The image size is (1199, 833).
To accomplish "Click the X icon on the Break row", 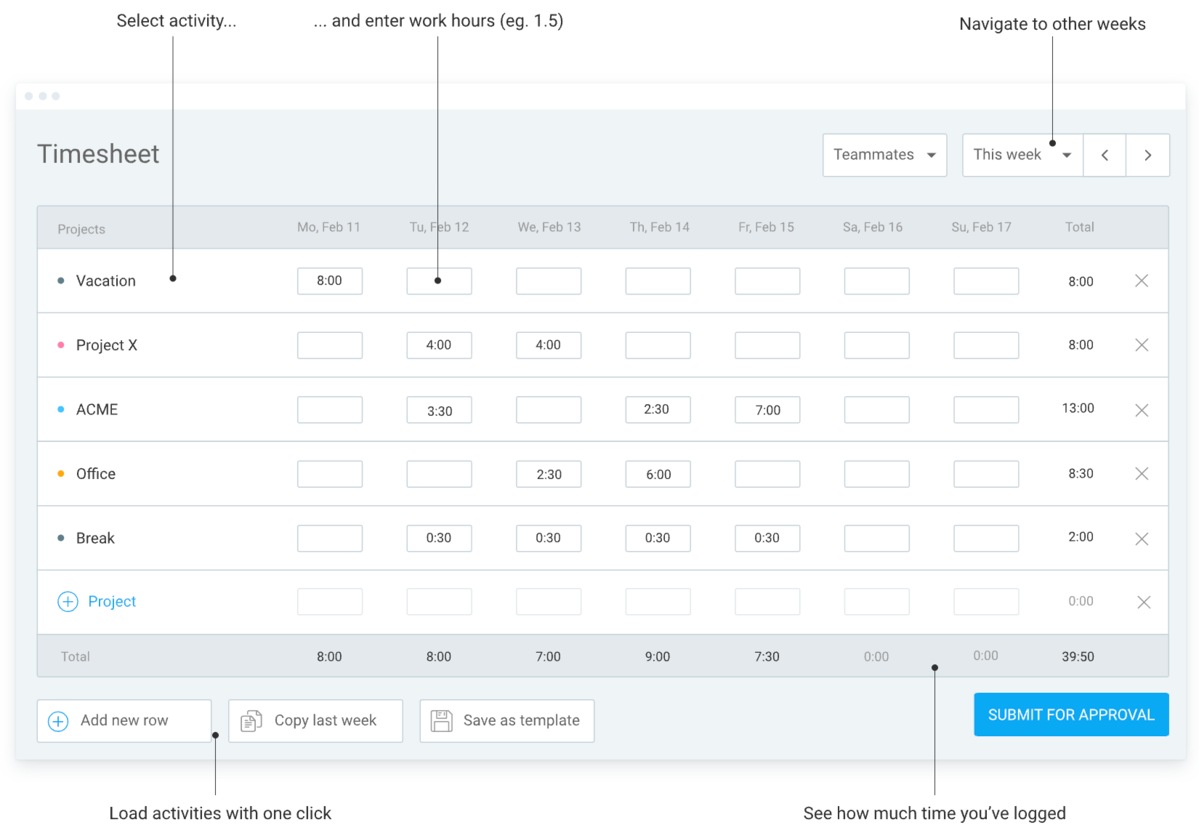I will [x=1142, y=538].
